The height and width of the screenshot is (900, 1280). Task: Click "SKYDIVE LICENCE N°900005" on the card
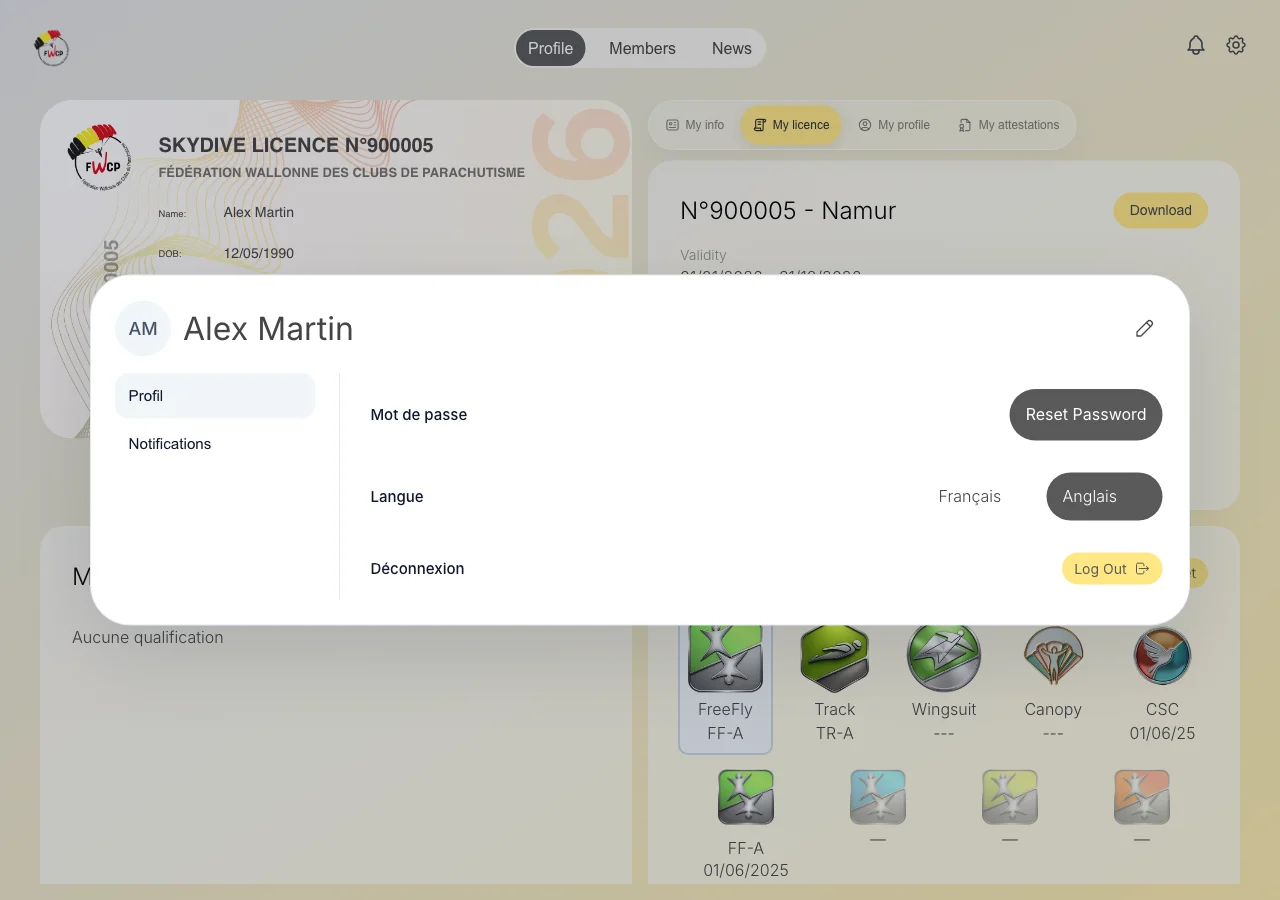296,145
